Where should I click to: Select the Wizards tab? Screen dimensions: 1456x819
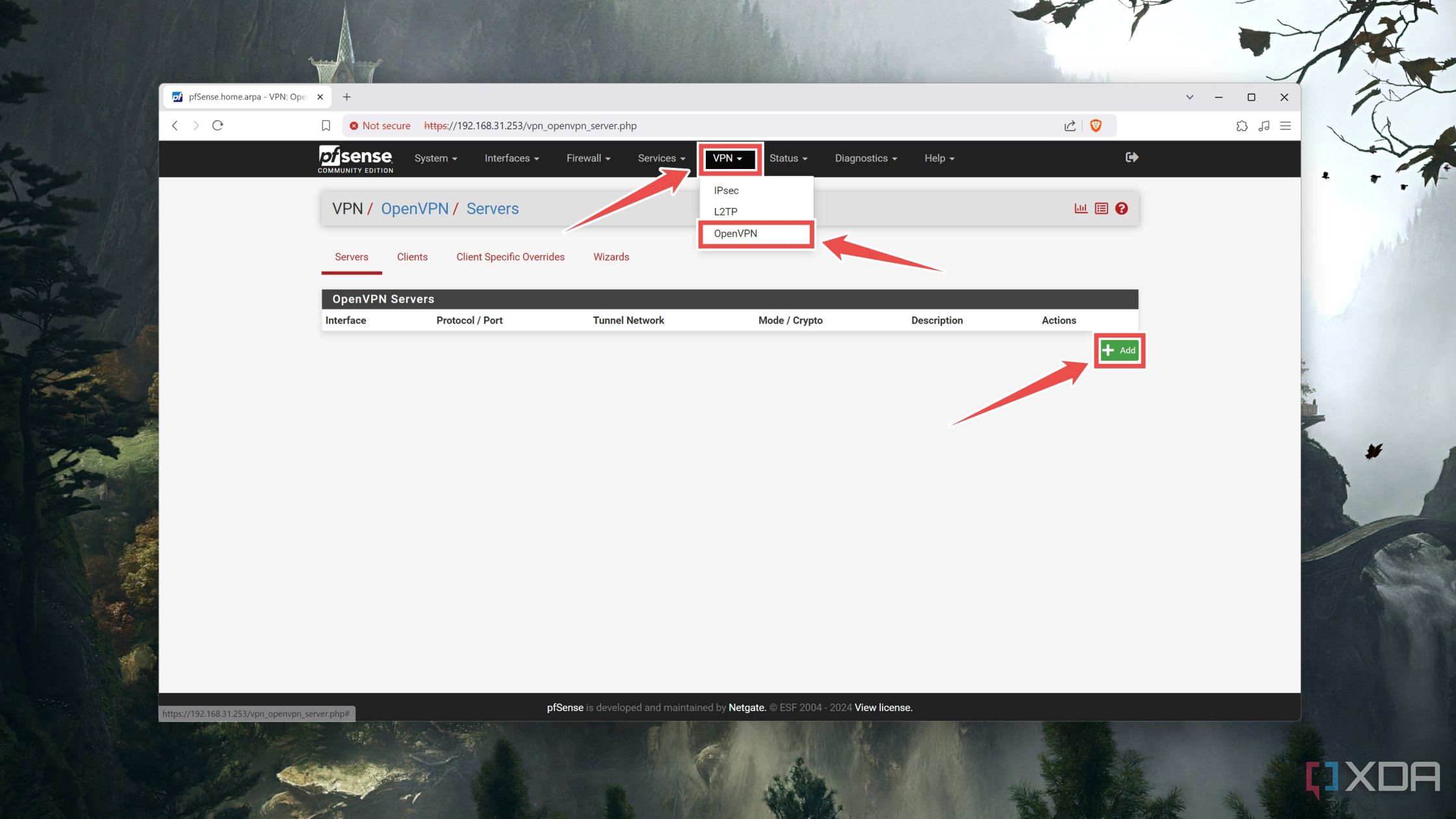(611, 256)
